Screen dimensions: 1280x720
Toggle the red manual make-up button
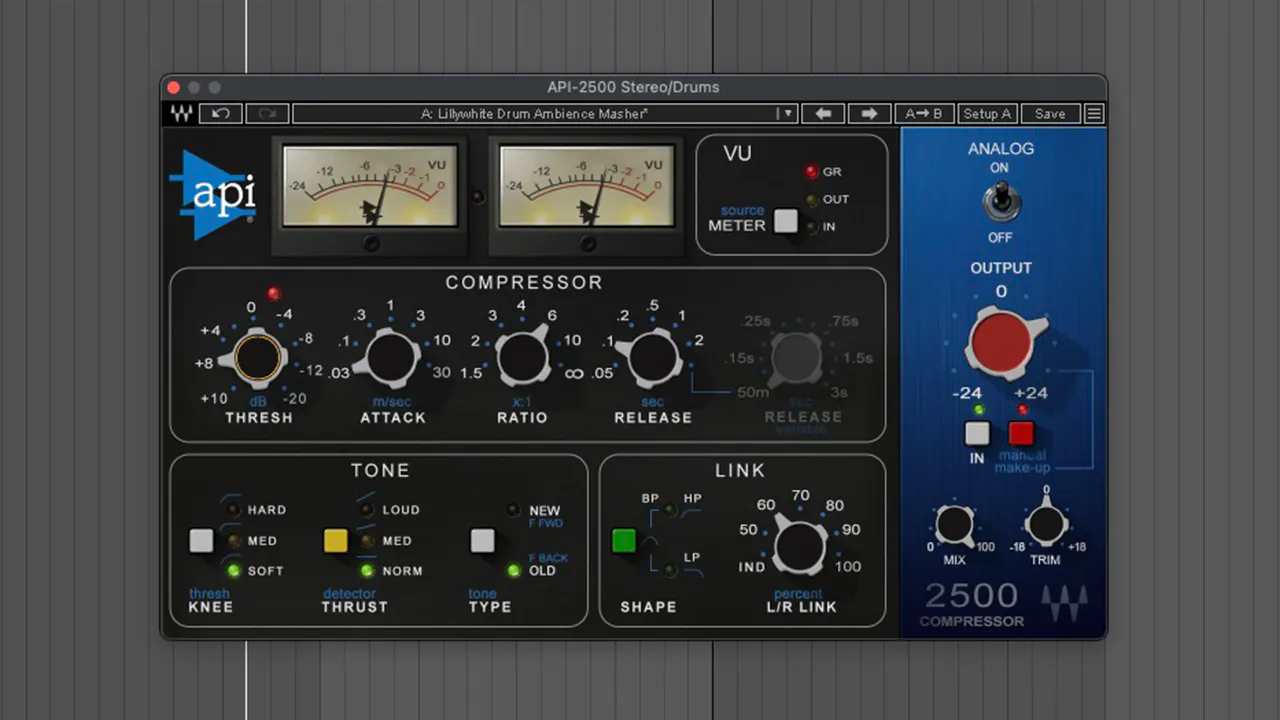click(x=1021, y=433)
